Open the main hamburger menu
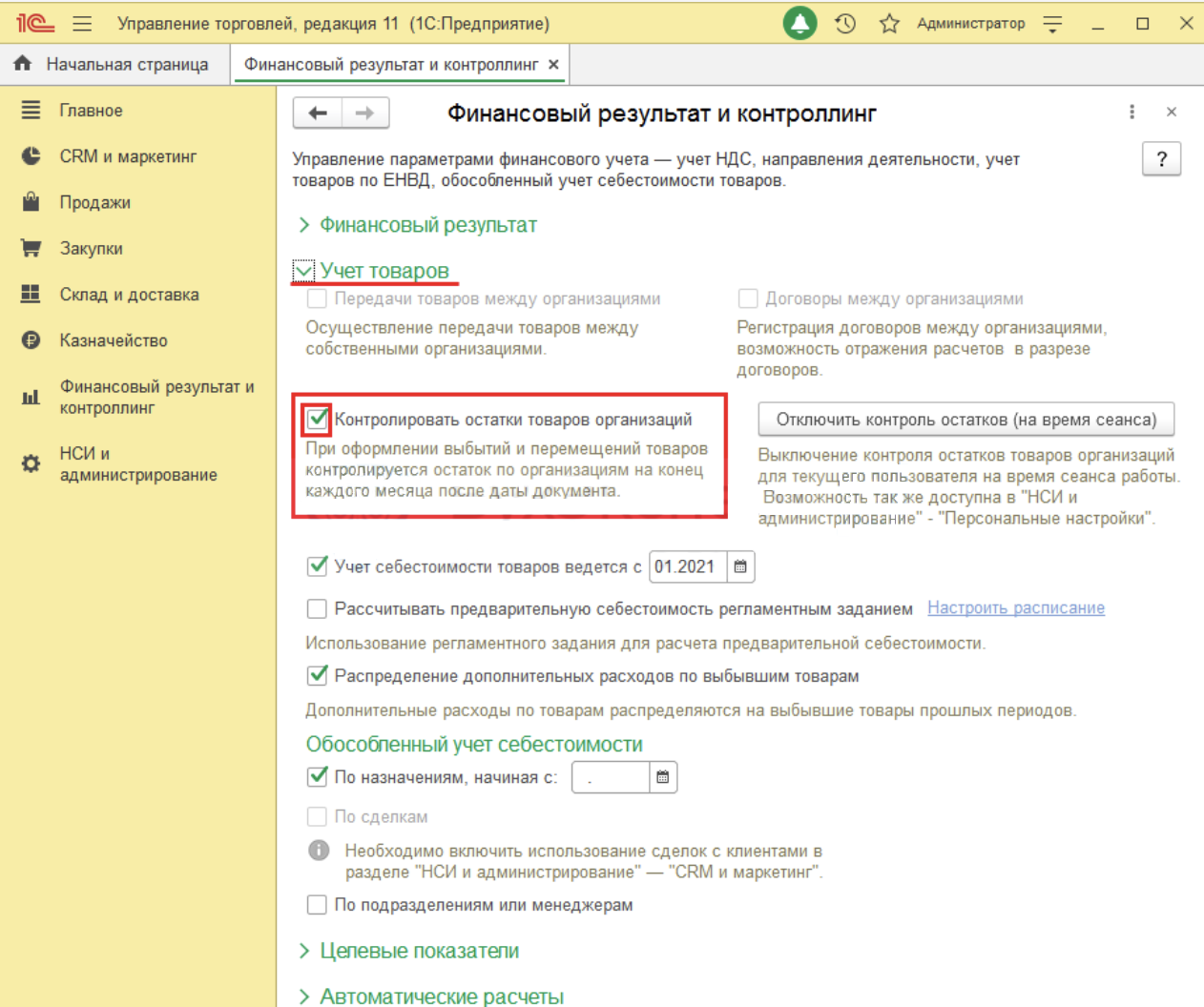Image resolution: width=1204 pixels, height=1007 pixels. click(x=83, y=23)
